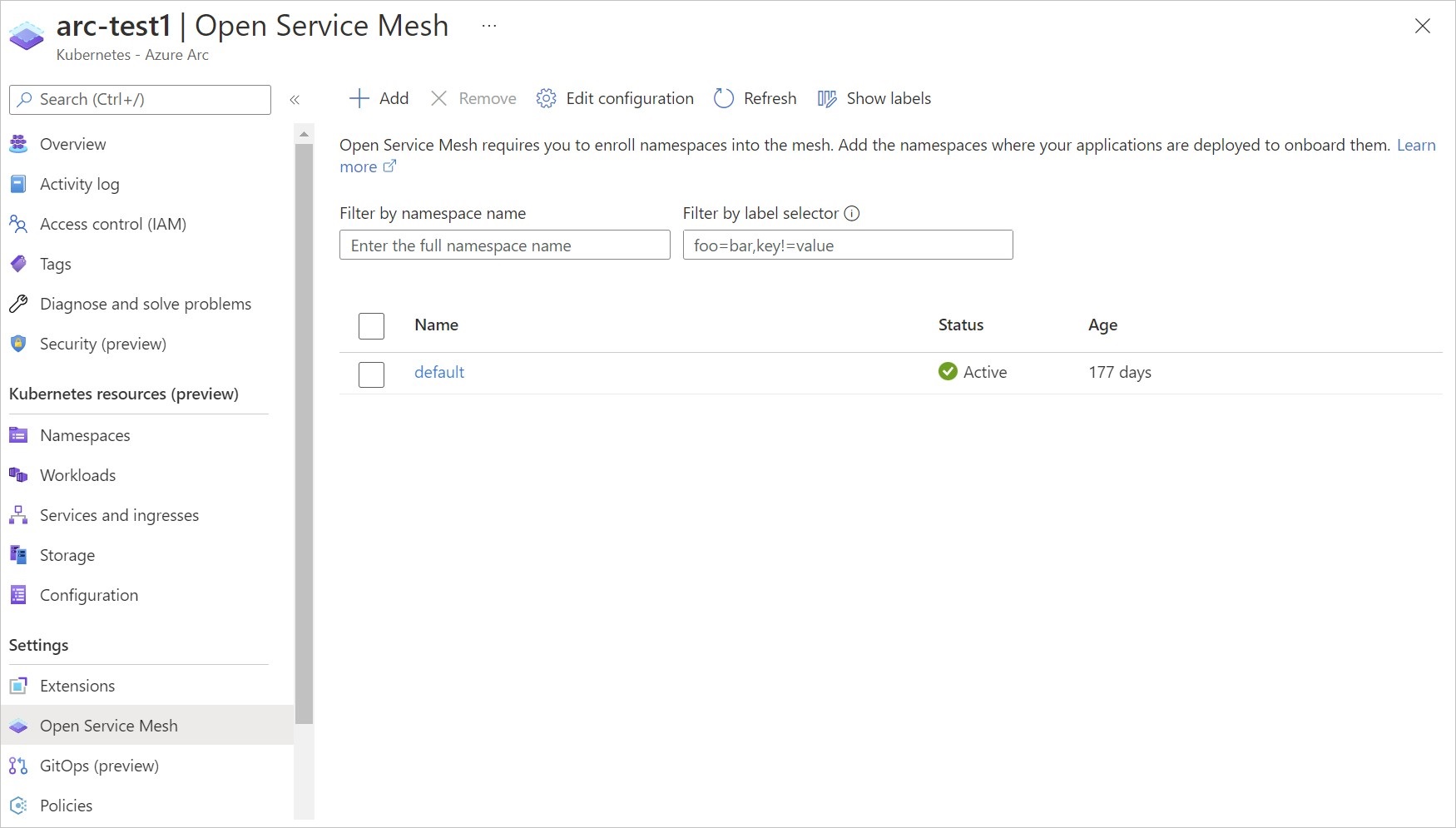Open Overview menu item
The width and height of the screenshot is (1456, 828).
click(72, 144)
